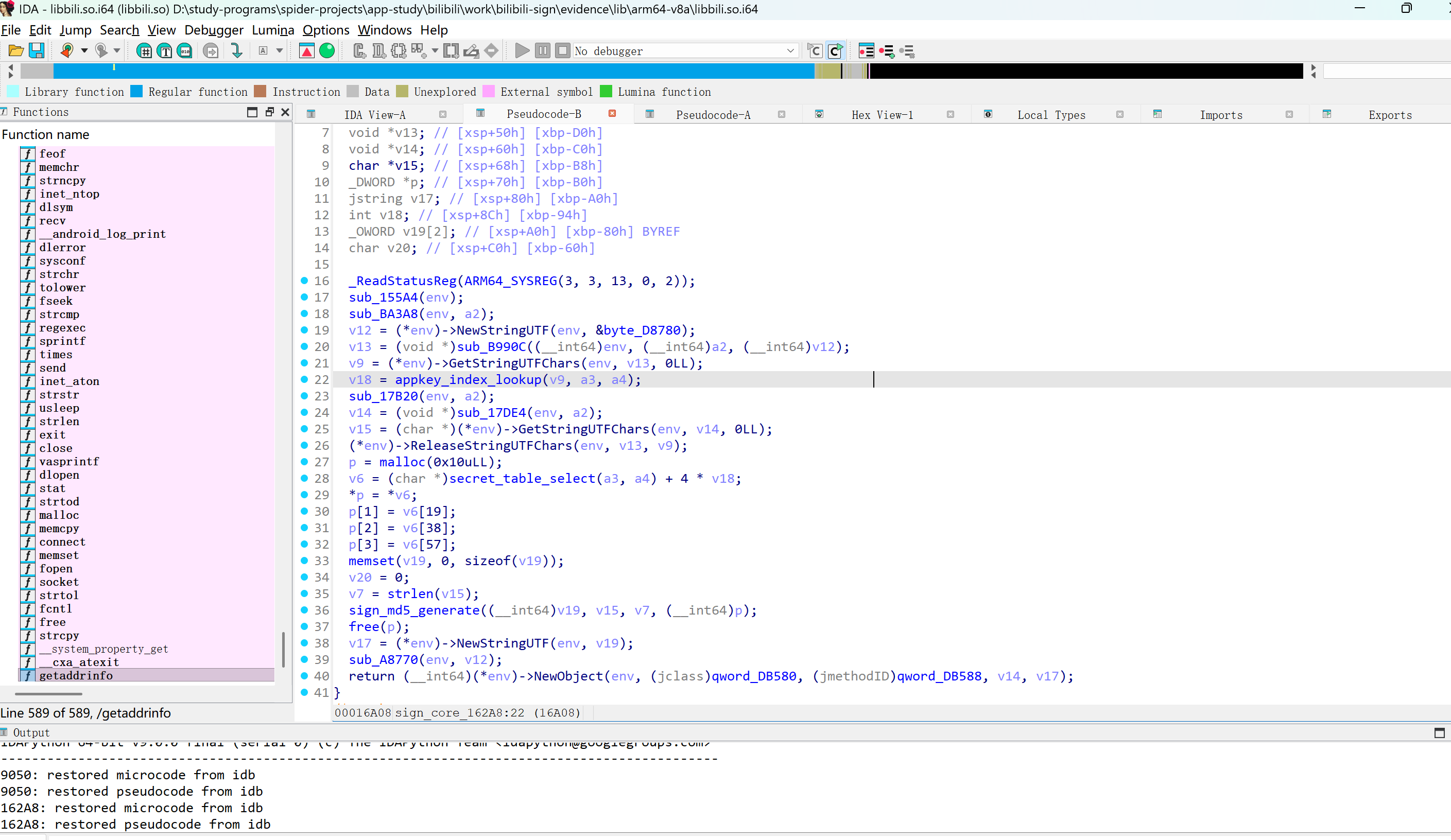Click the hash (#) search toolbar icon

144,50
